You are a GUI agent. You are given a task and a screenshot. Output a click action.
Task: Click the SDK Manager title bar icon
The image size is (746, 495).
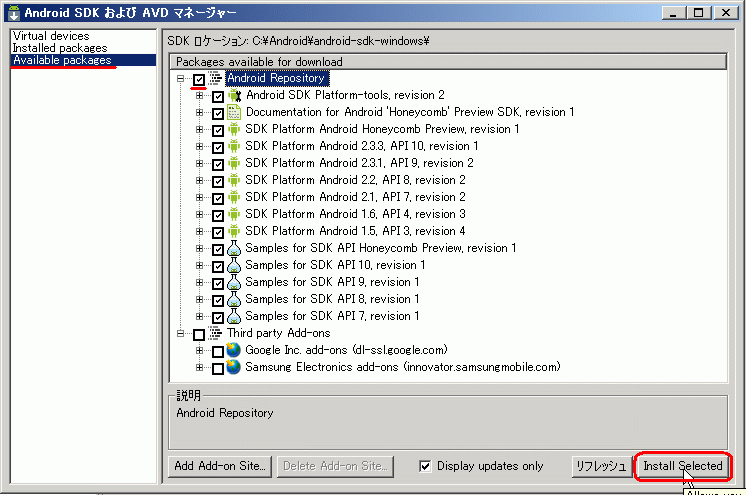tap(14, 13)
